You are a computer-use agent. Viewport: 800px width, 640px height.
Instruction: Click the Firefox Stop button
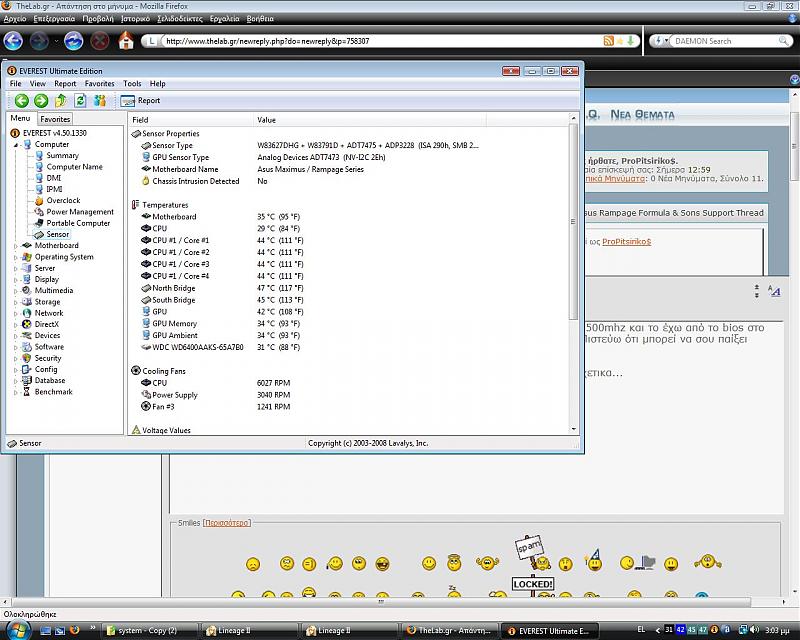pos(100,41)
